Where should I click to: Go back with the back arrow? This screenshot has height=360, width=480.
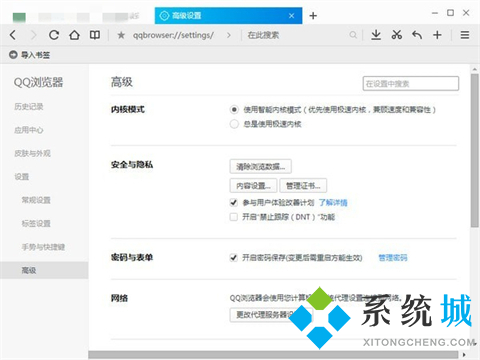click(13, 35)
